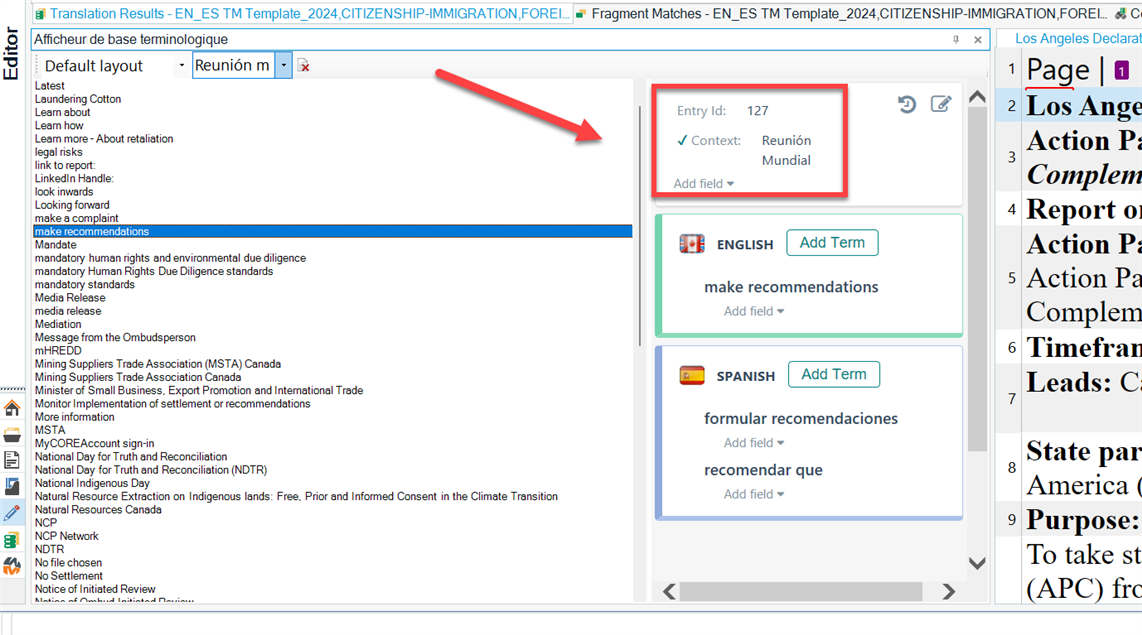Click Add Term for English
The width and height of the screenshot is (1142, 635).
click(832, 242)
